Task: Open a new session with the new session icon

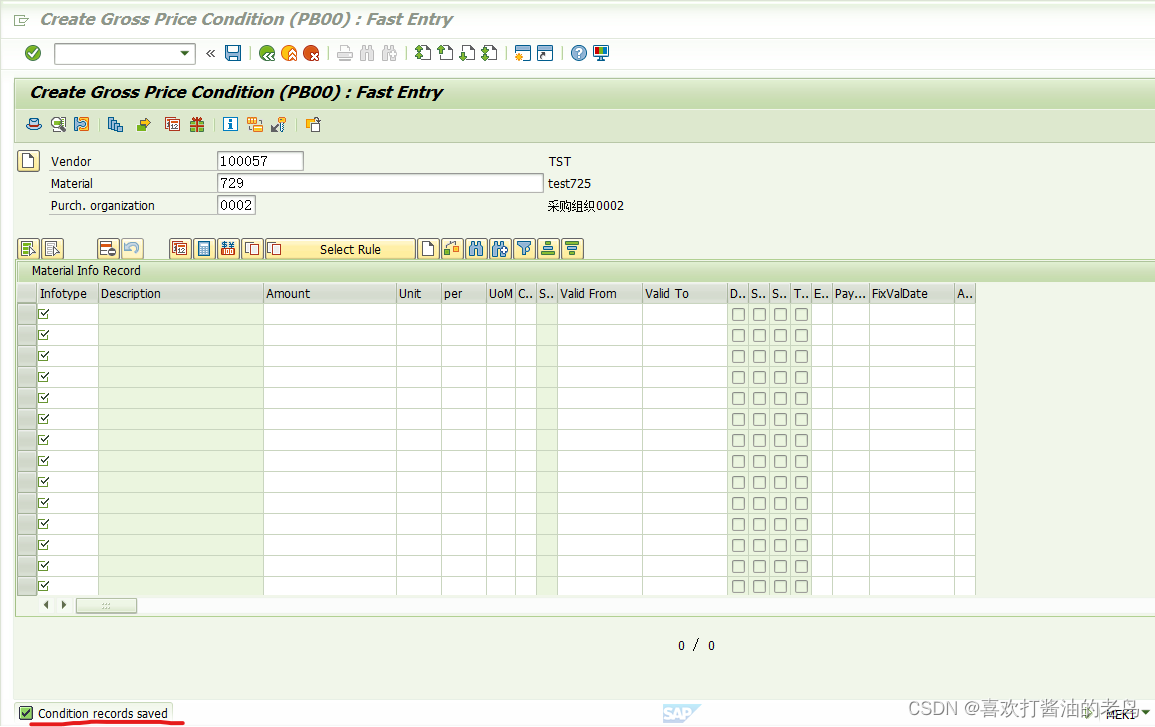Action: pyautogui.click(x=522, y=53)
